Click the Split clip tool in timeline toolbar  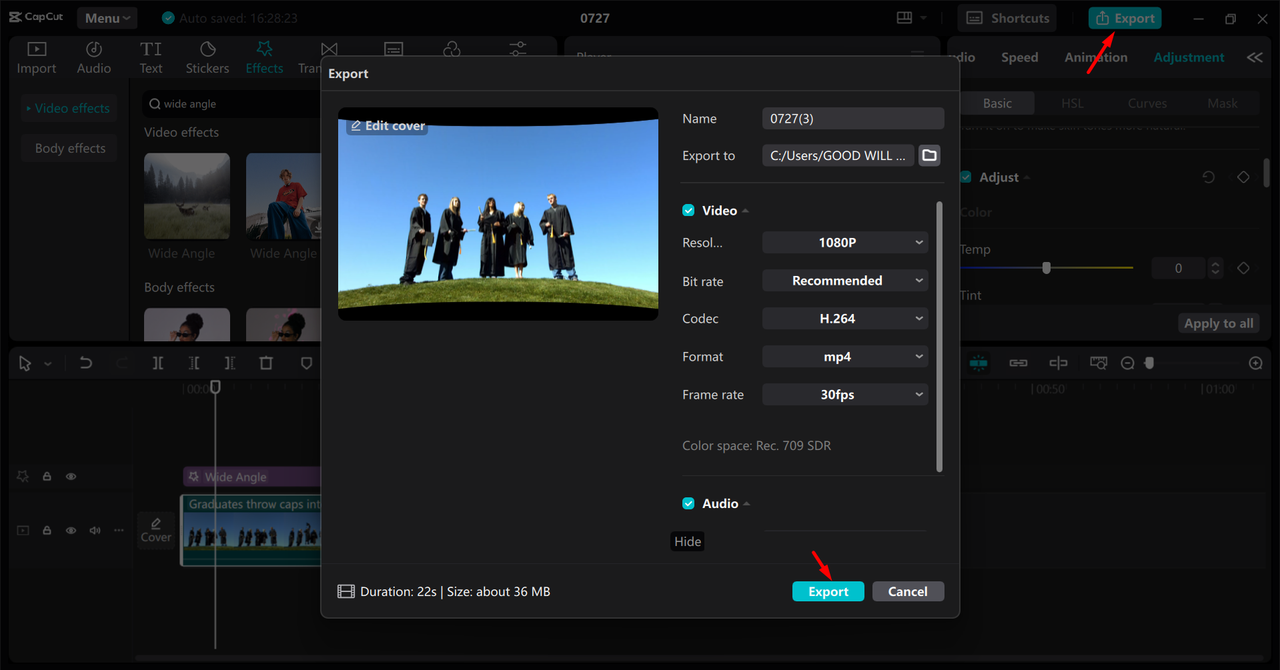158,363
